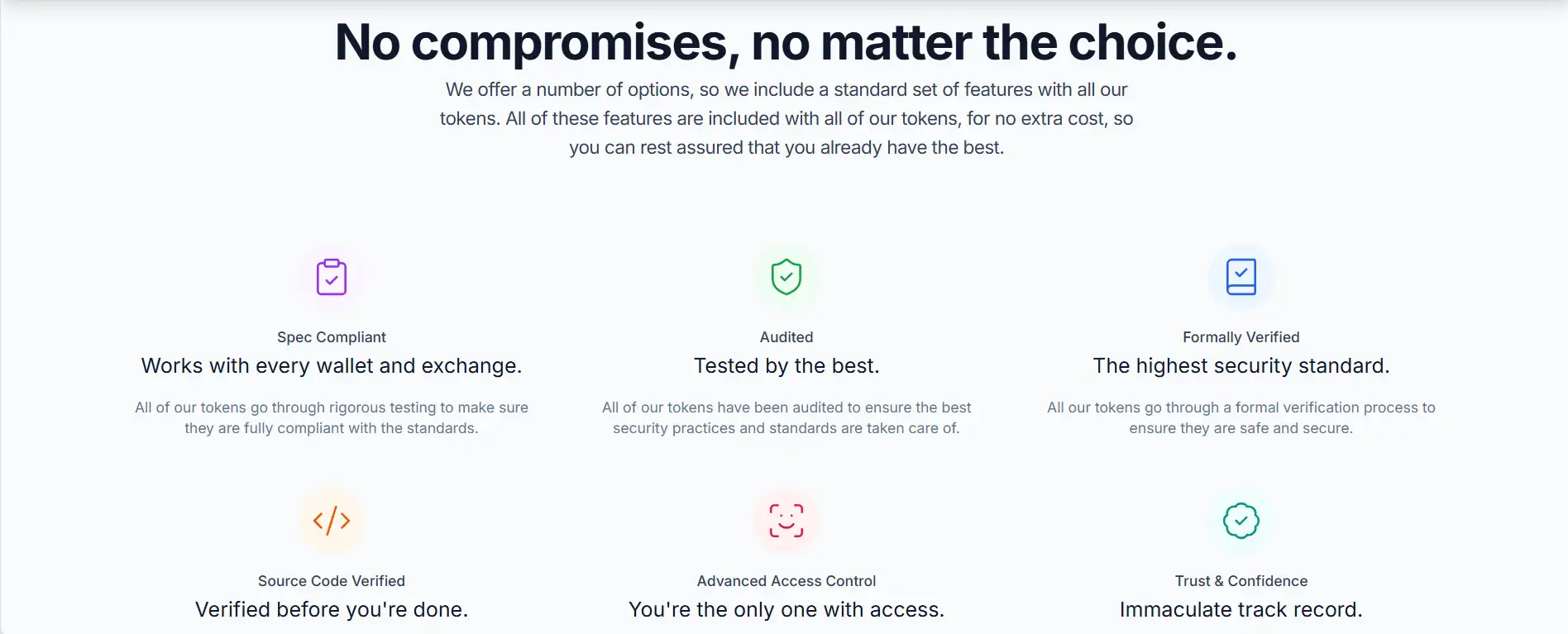Click the green shield Audited icon
Viewport: 1568px width, 634px height.
[786, 277]
